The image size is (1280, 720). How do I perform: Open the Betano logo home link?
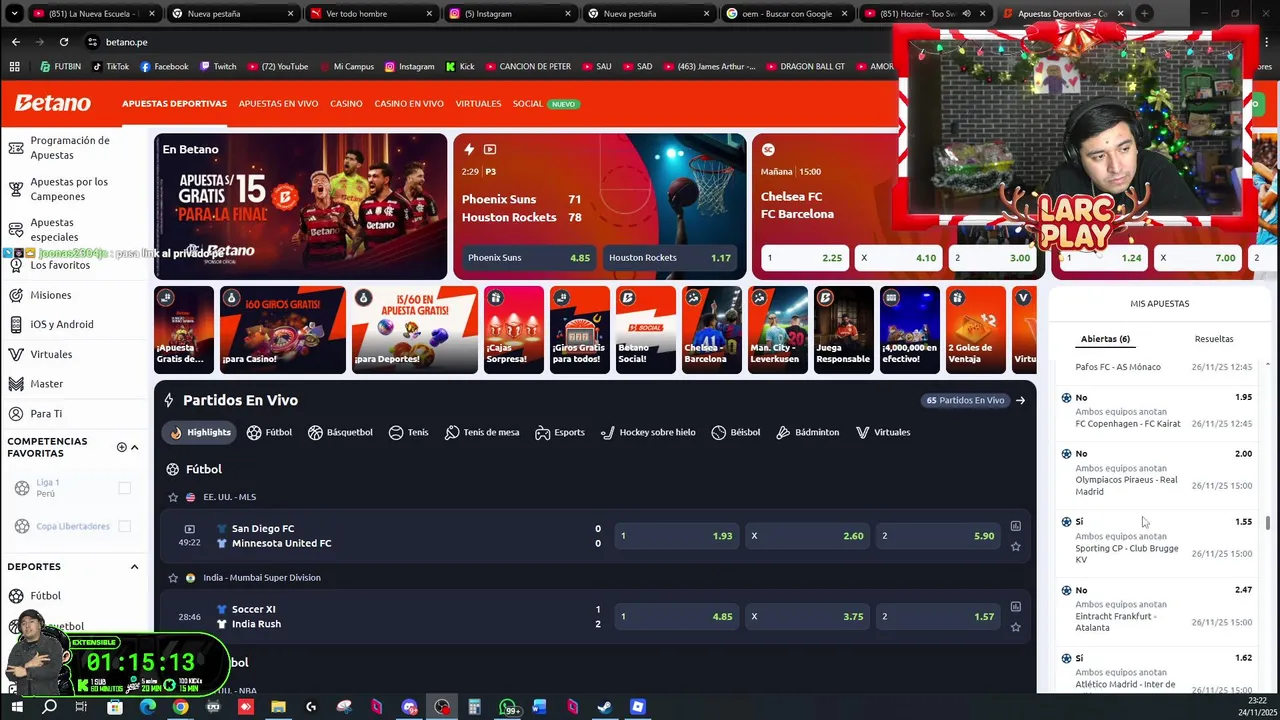point(52,103)
